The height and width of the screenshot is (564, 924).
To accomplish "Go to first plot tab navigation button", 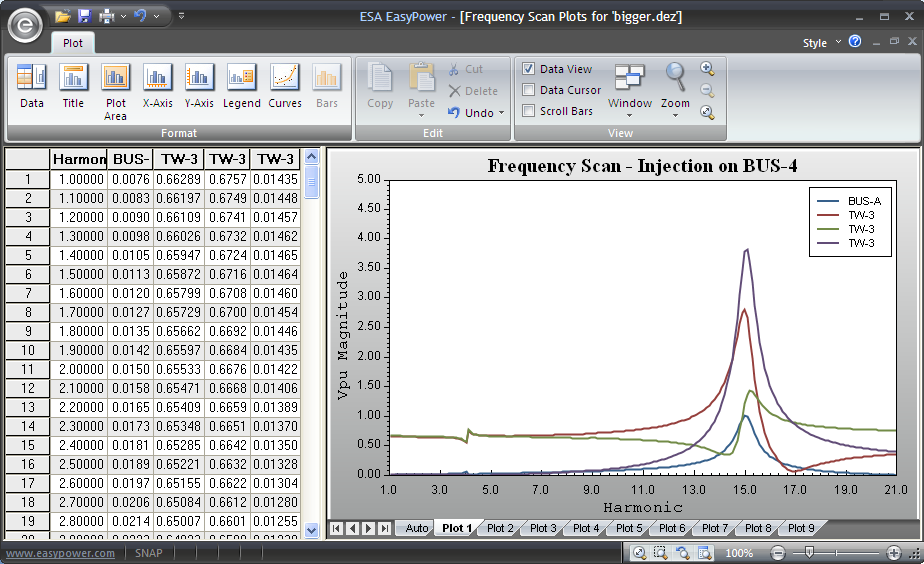I will coord(336,528).
